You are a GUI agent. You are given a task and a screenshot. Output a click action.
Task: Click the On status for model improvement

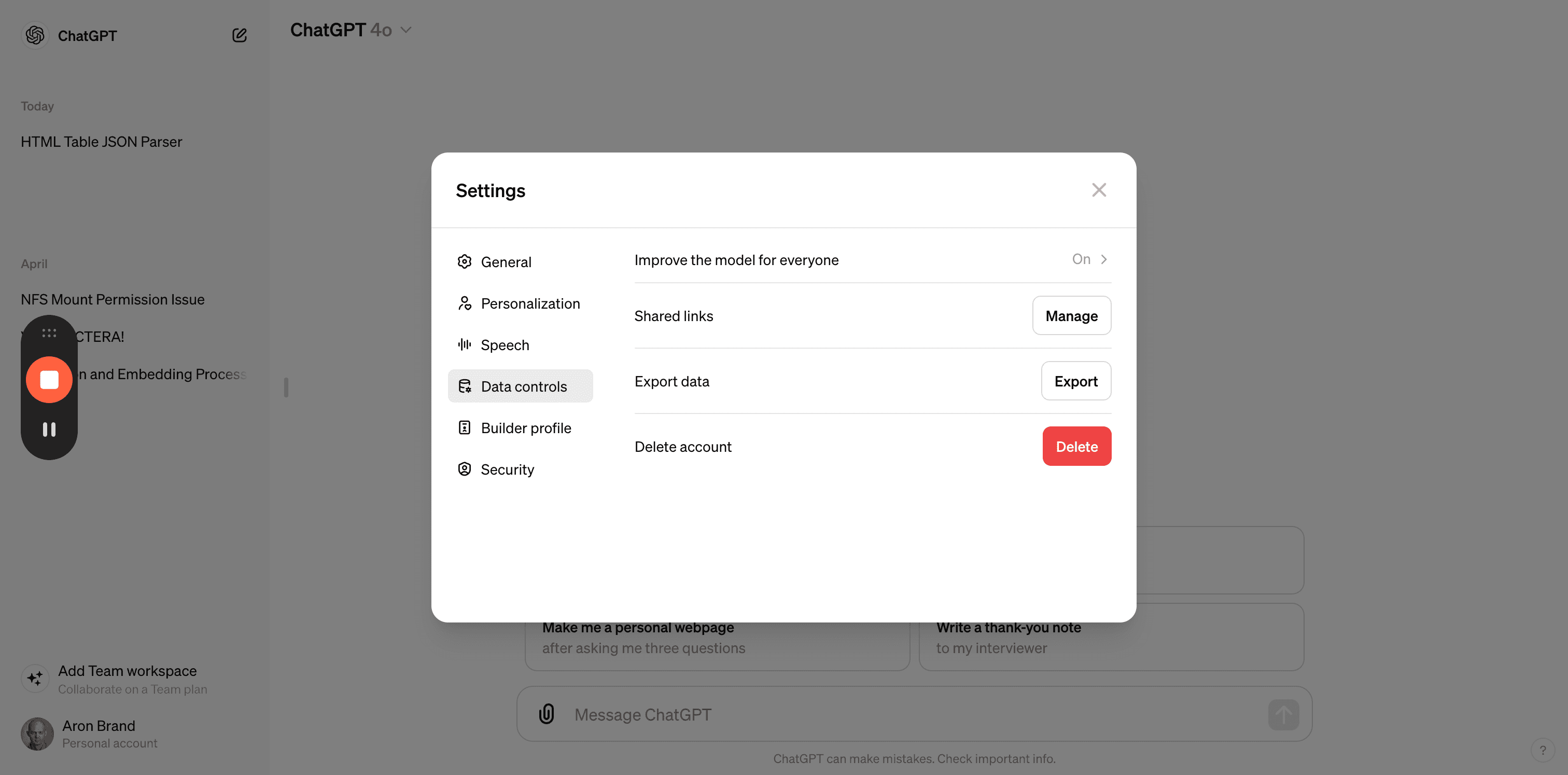coord(1081,259)
